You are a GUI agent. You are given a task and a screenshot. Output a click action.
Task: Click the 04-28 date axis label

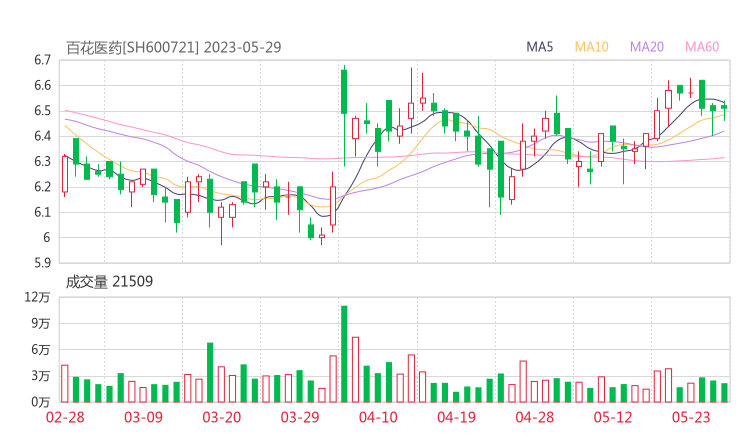click(535, 417)
